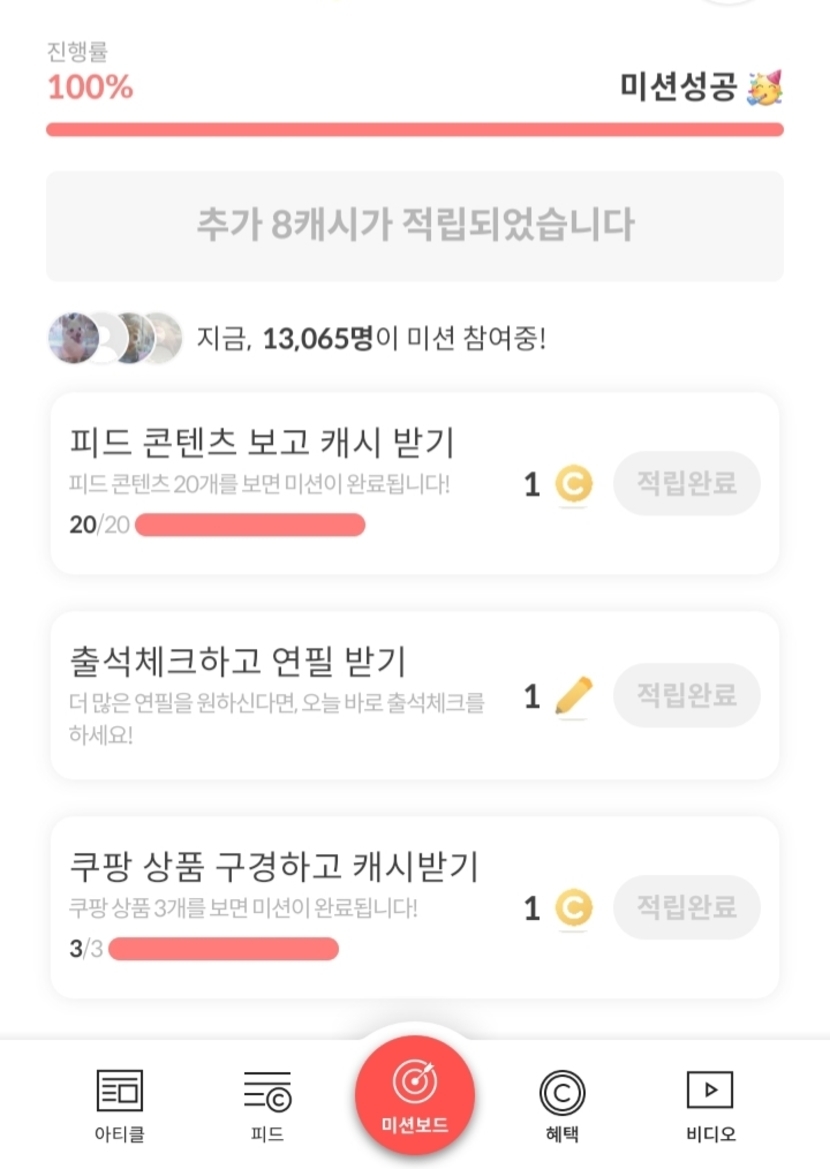
Task: Tap the coin icon for 쿠팡 mission
Action: tap(573, 908)
